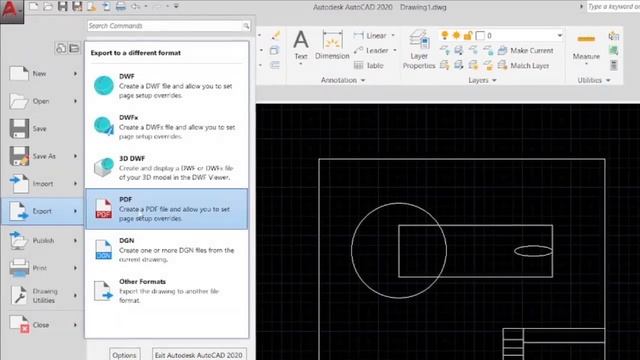Click the Options button

(x=124, y=355)
